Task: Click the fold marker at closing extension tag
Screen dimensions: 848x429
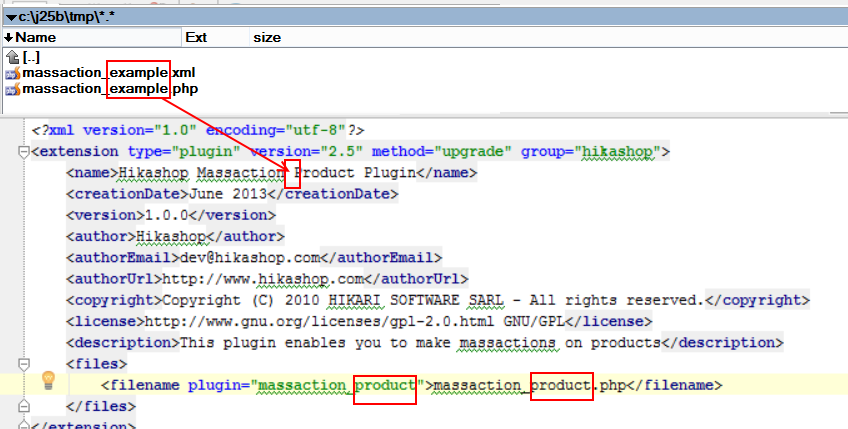Action: pyautogui.click(x=24, y=425)
